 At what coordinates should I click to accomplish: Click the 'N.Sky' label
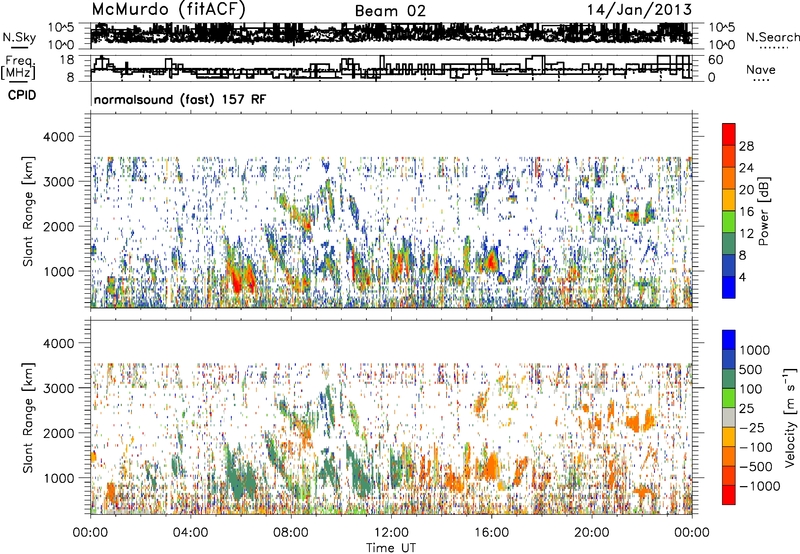(19, 37)
